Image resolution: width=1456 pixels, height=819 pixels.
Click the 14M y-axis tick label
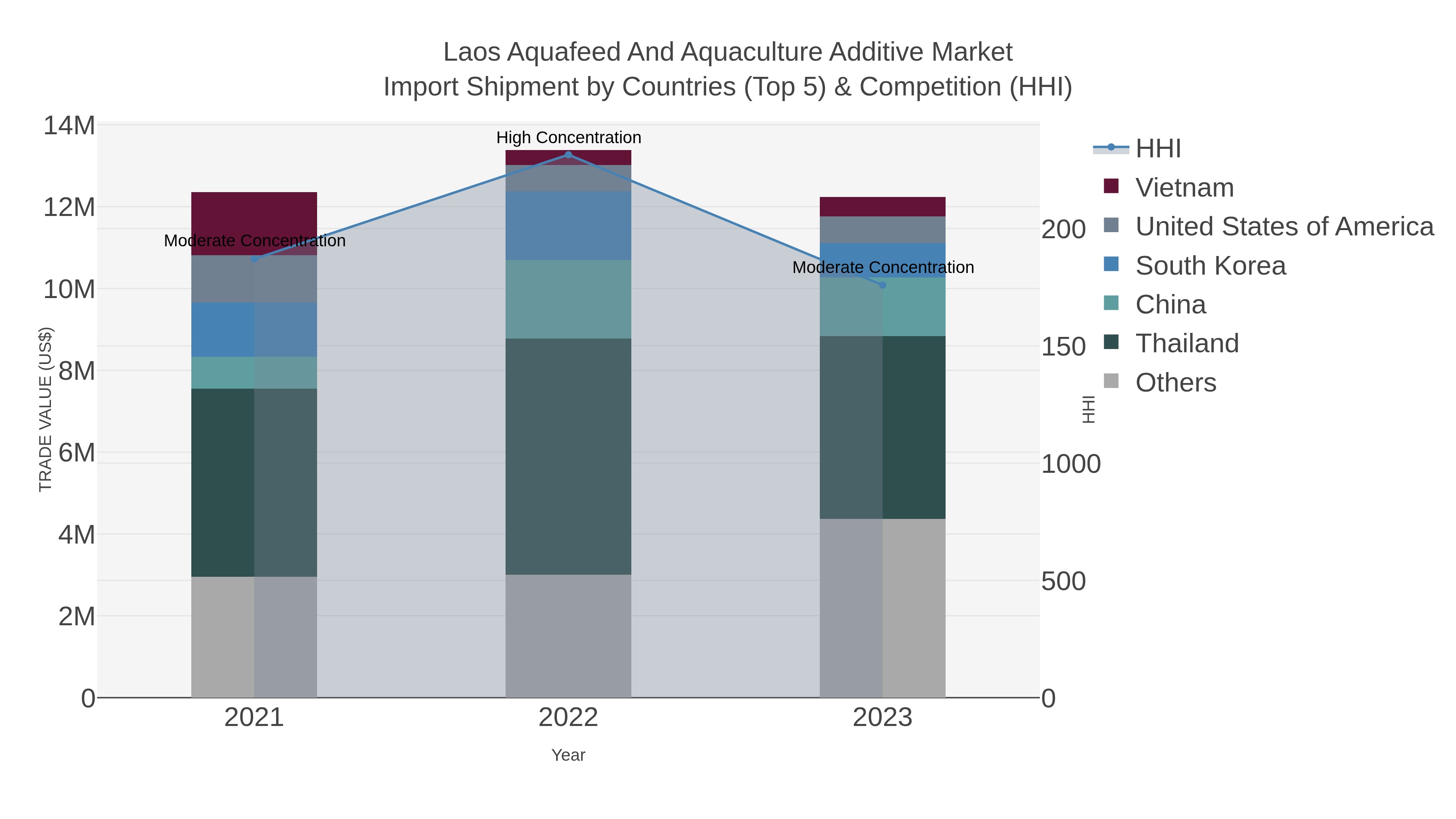tap(70, 125)
